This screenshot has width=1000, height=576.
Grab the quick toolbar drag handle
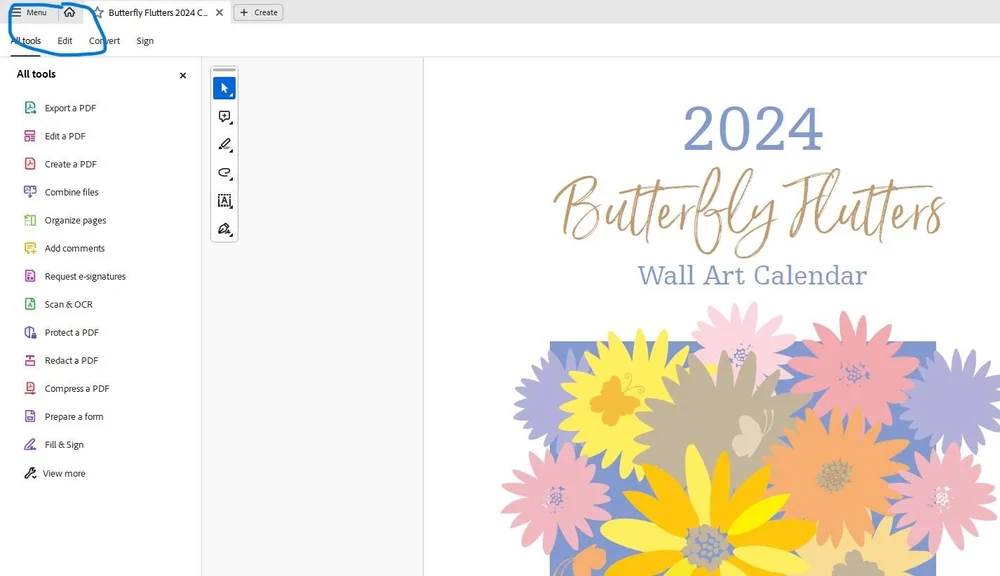click(224, 70)
